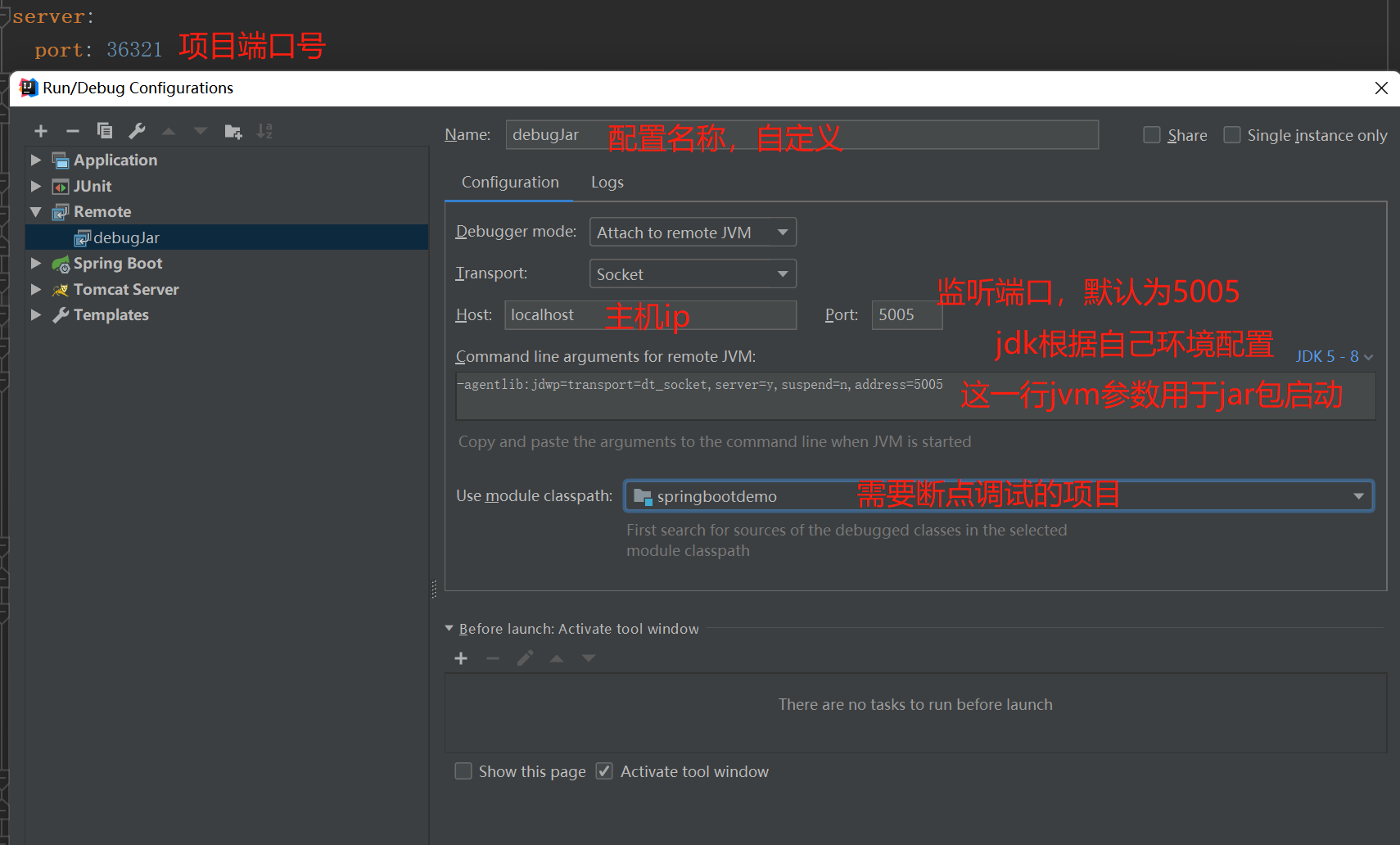The width and height of the screenshot is (1400, 845).
Task: Remove the selected debugJar configuration
Action: [x=72, y=131]
